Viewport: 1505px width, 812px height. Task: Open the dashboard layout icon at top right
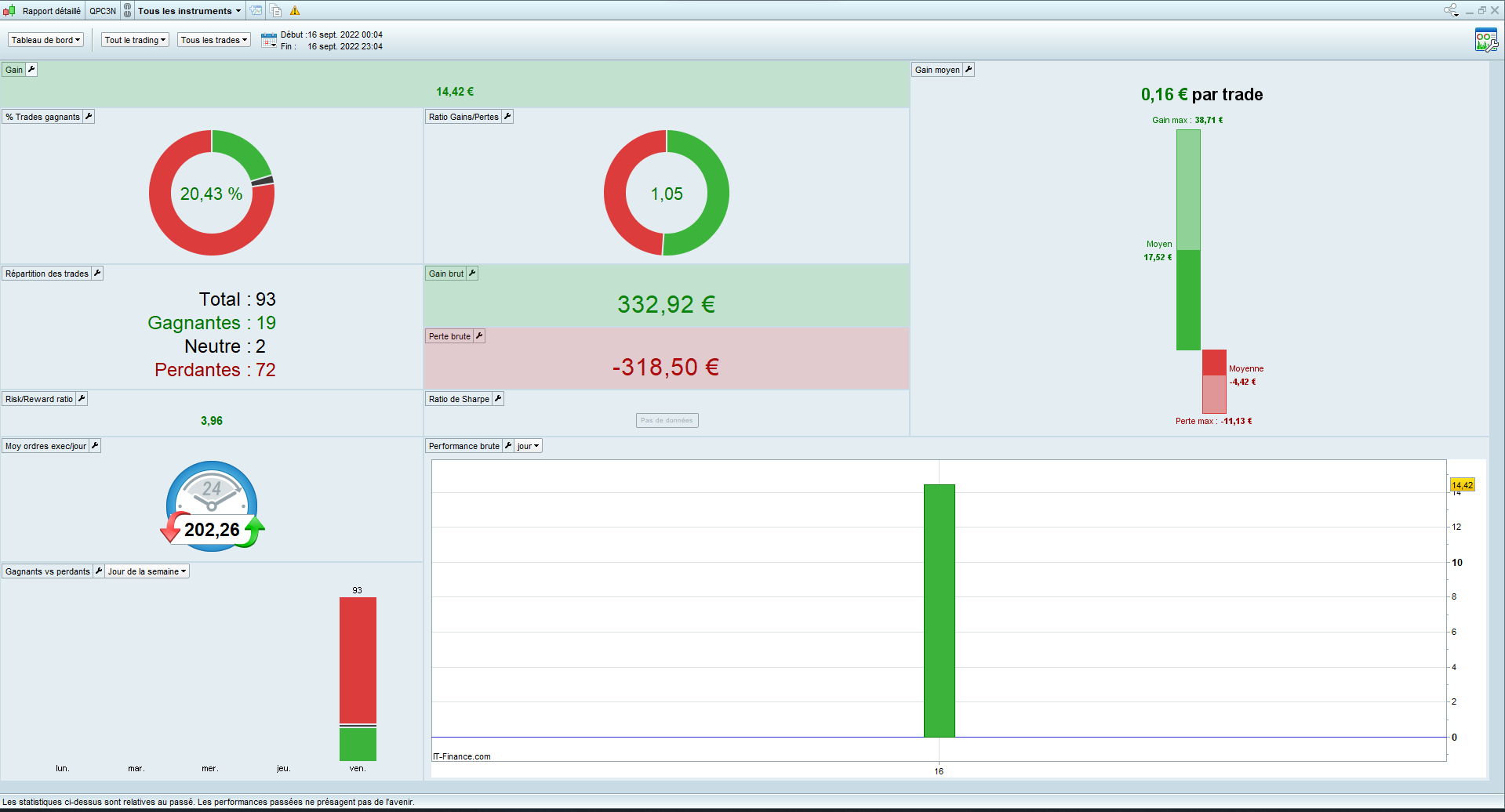coord(1486,40)
